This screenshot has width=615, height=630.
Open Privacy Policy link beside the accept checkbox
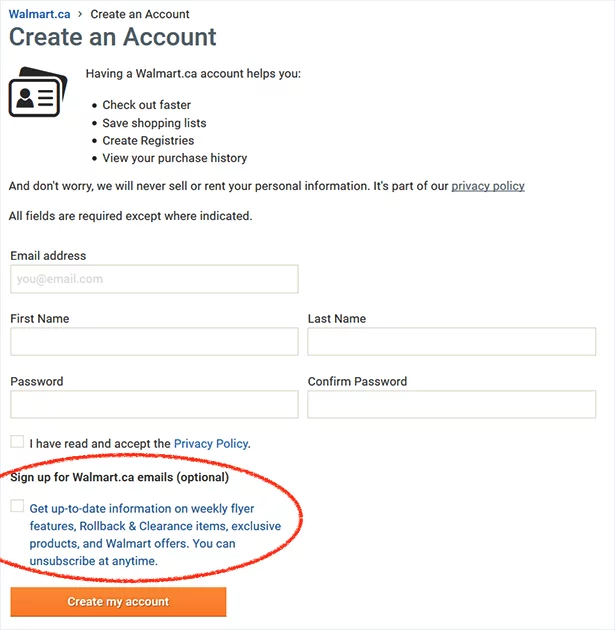pos(211,443)
